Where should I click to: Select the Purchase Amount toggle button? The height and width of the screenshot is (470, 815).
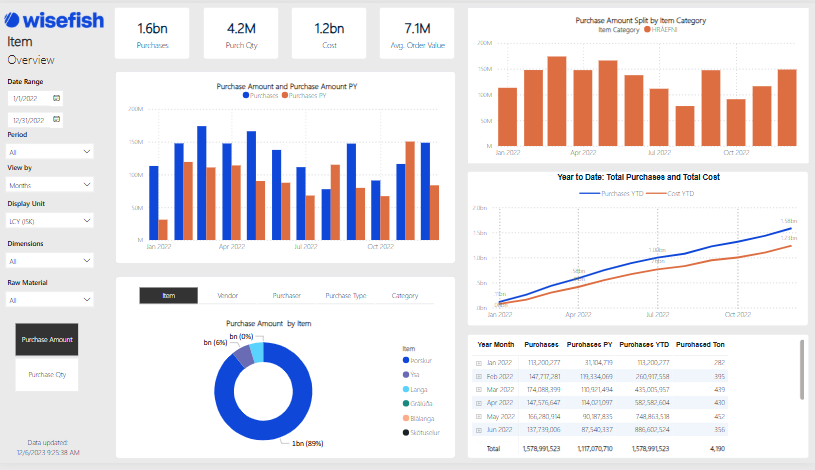tap(48, 339)
